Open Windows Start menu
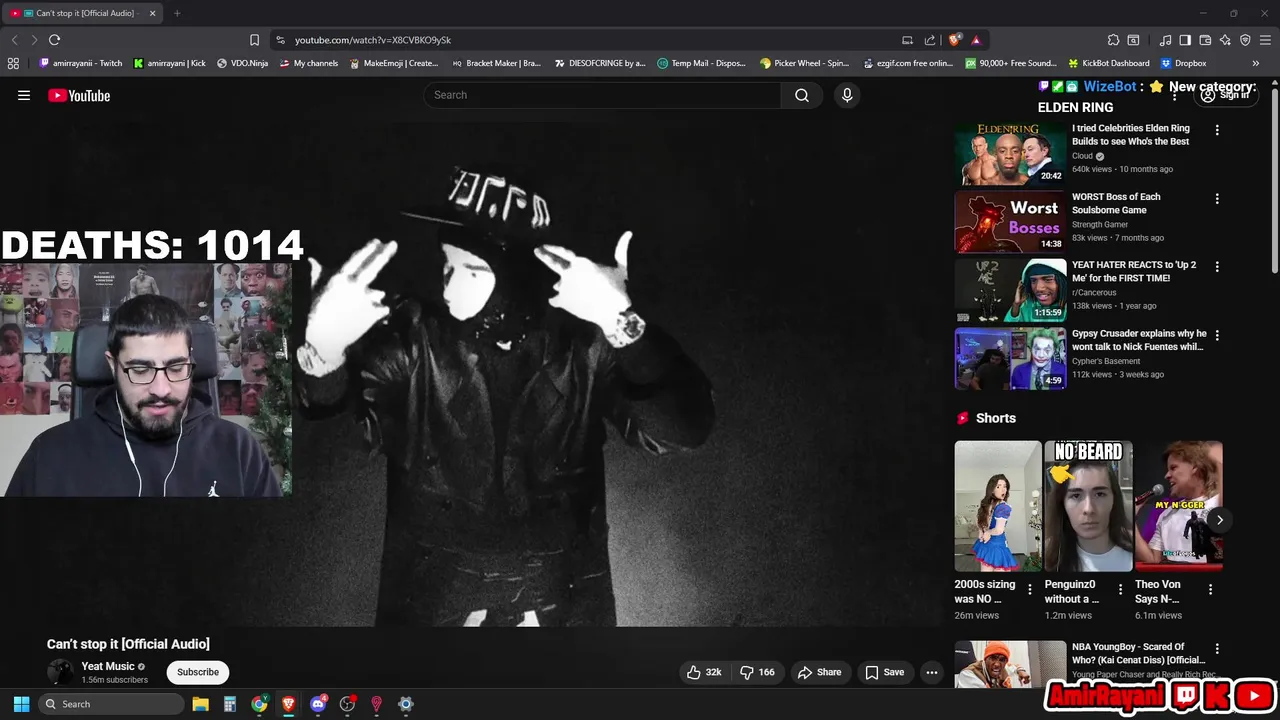1280x720 pixels. 21,704
